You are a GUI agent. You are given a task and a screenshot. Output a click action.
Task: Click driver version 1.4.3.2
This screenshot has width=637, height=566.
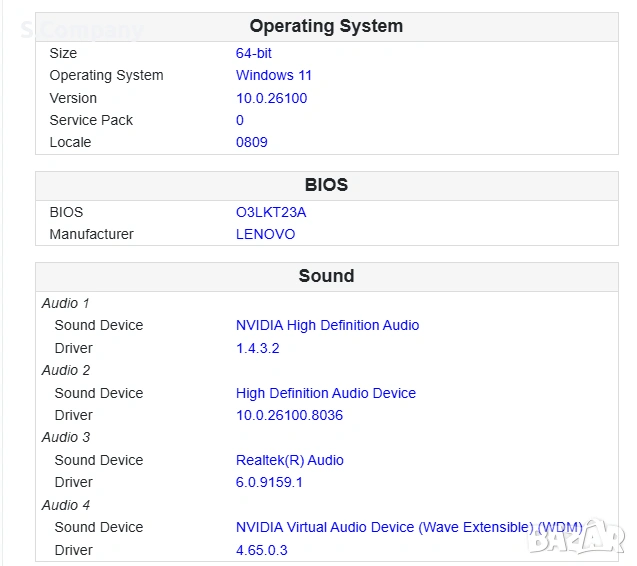tap(257, 348)
